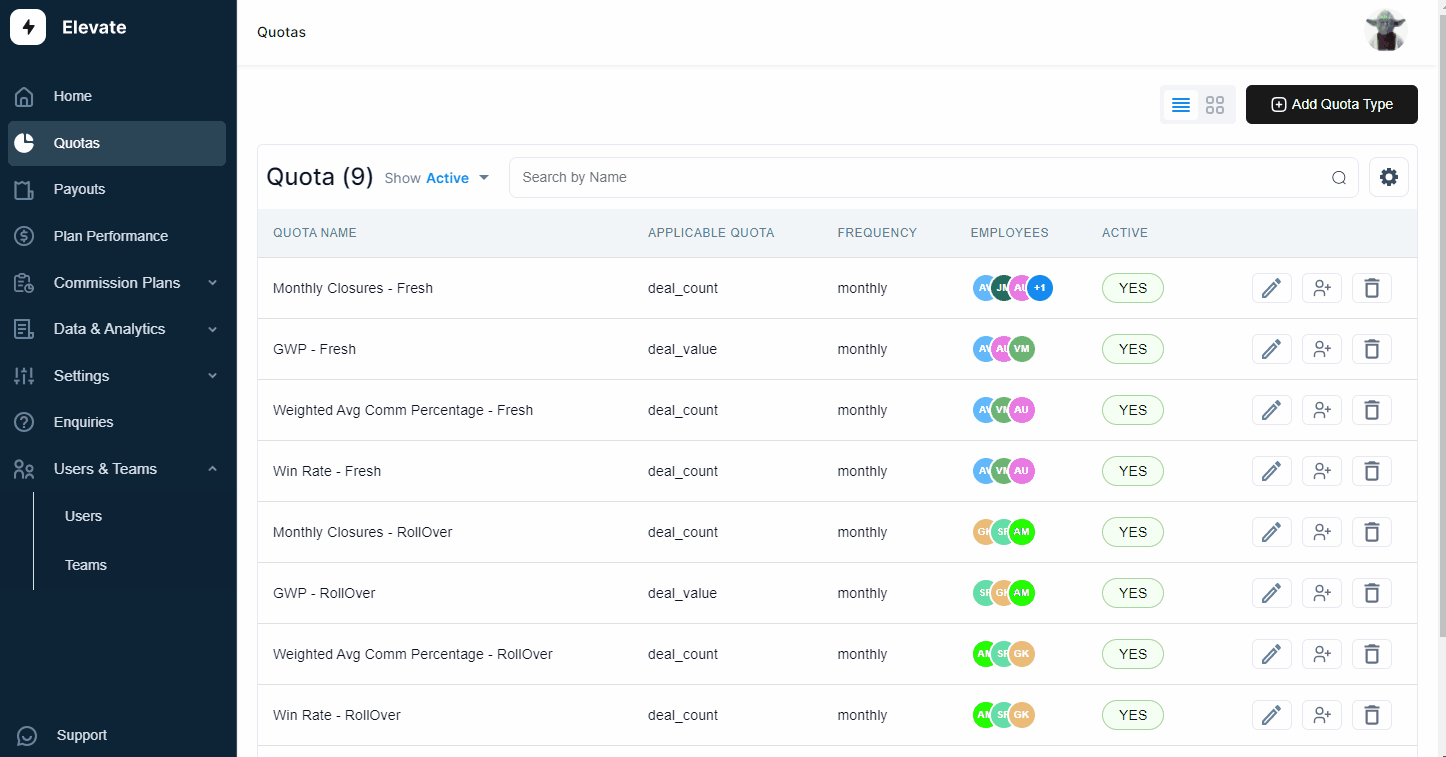Toggle YES status for Win Rate - RollOver
Screen dimensions: 1446x757
[1133, 715]
